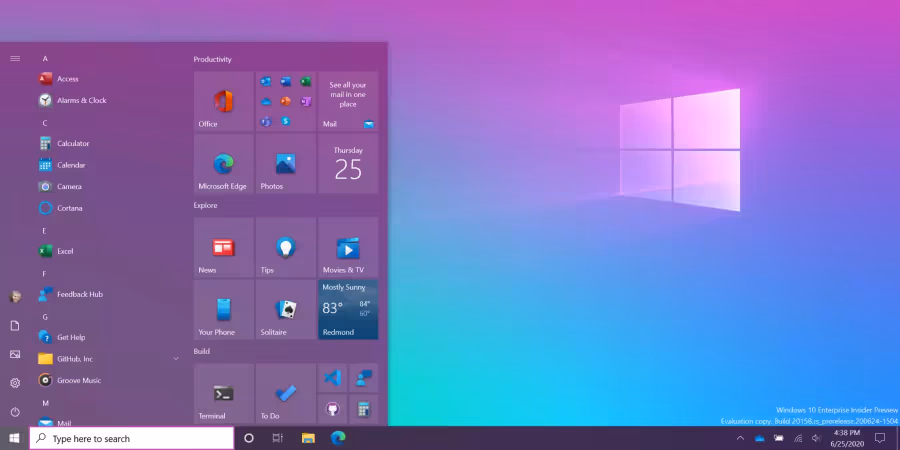Click the E letter header in app list
This screenshot has width=900, height=450.
coord(45,231)
